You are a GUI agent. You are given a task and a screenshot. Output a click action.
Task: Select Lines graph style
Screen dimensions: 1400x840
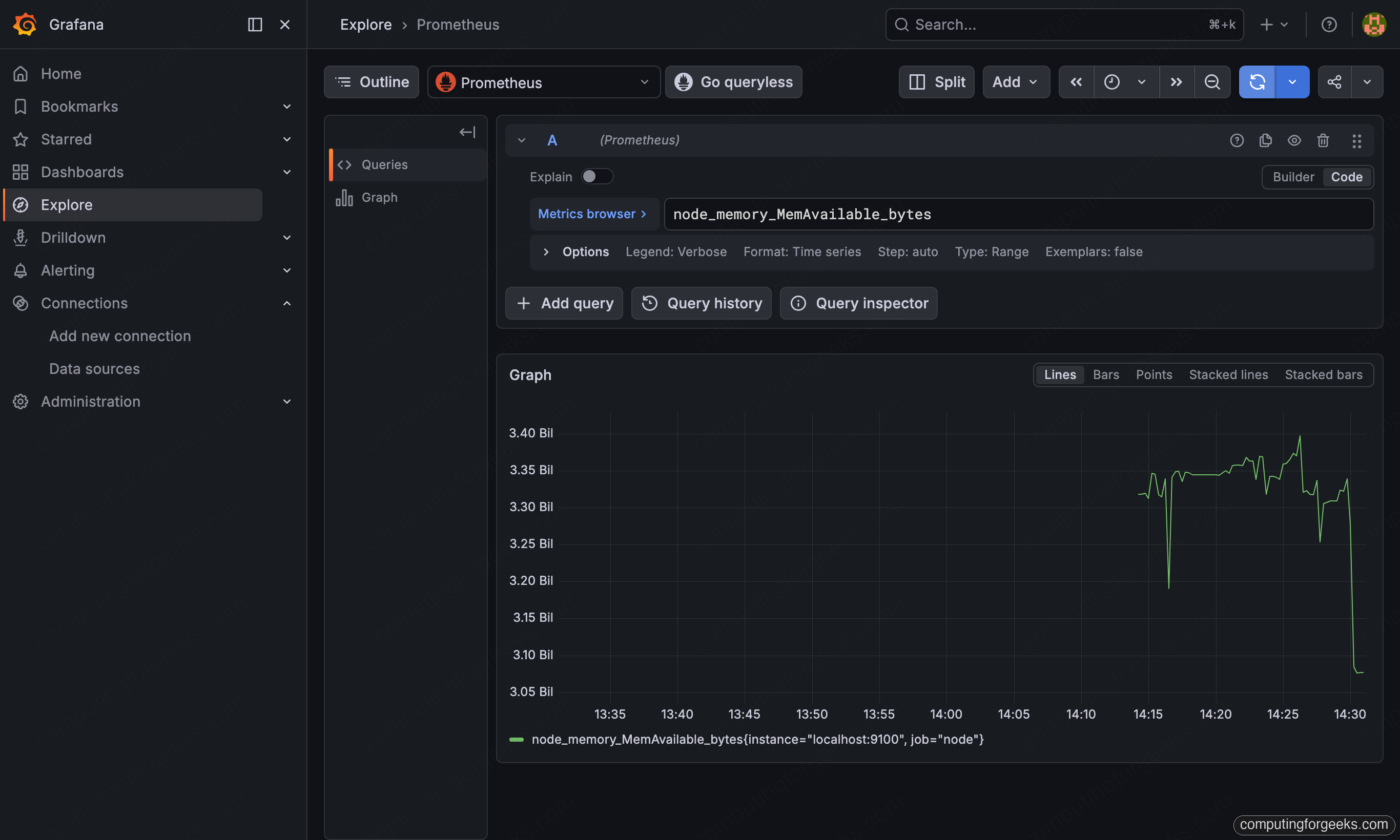point(1060,375)
